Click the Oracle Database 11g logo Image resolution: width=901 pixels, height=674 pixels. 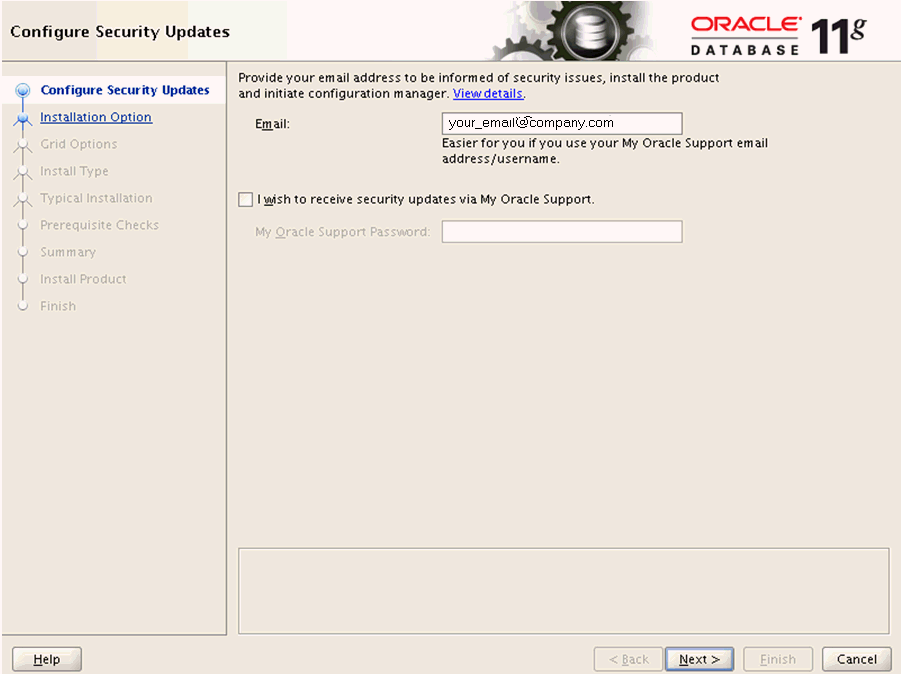click(779, 36)
